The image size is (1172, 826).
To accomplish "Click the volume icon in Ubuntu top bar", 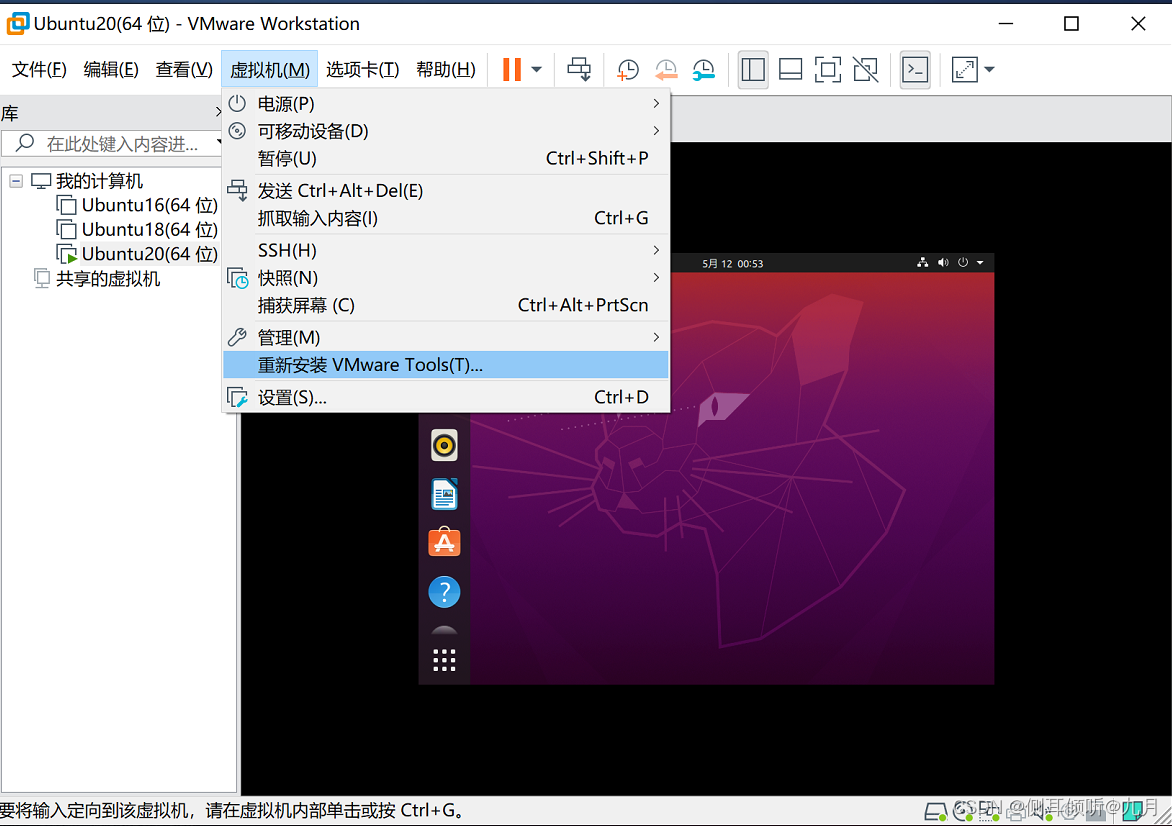I will coord(943,262).
